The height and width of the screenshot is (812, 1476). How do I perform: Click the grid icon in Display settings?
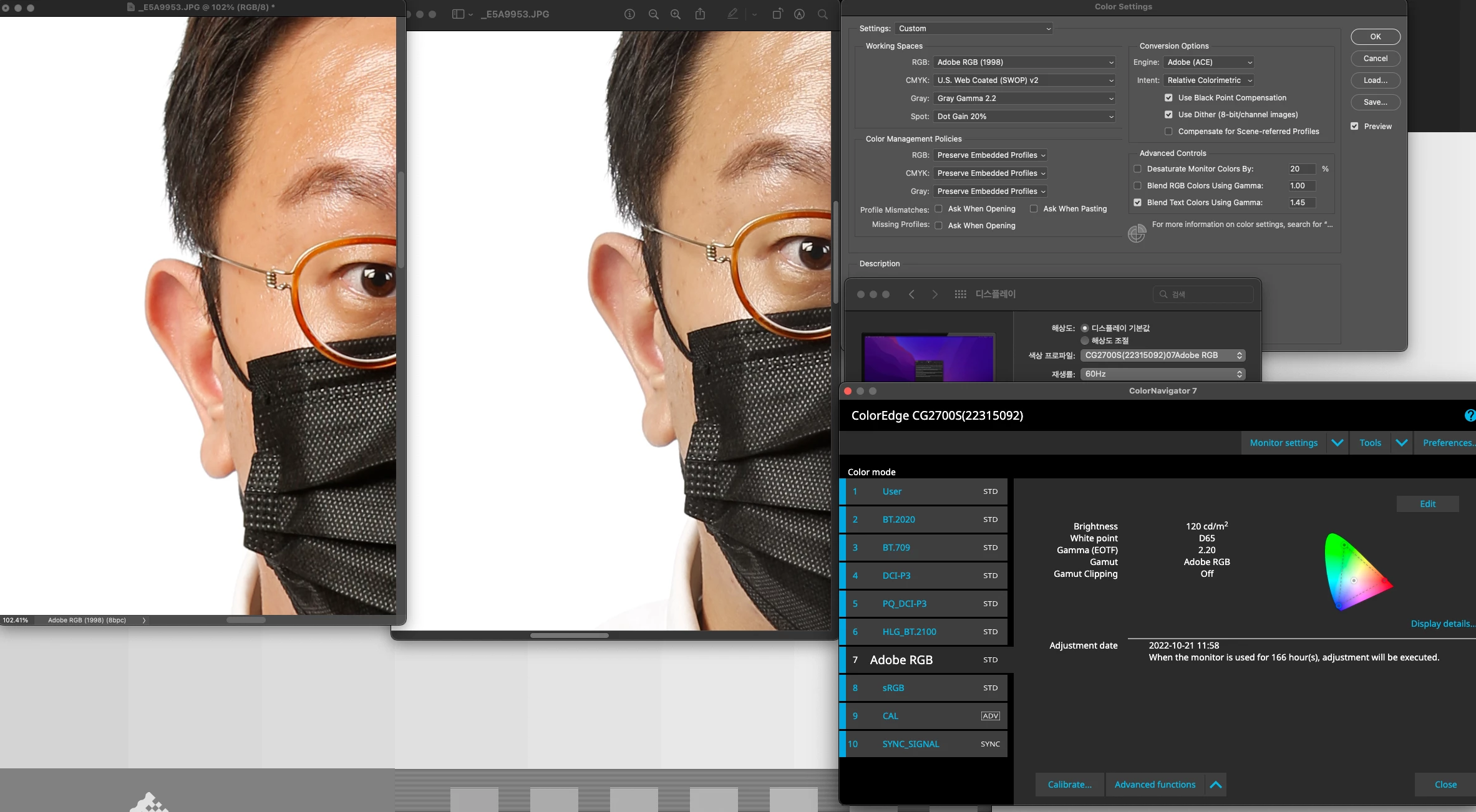(x=960, y=294)
